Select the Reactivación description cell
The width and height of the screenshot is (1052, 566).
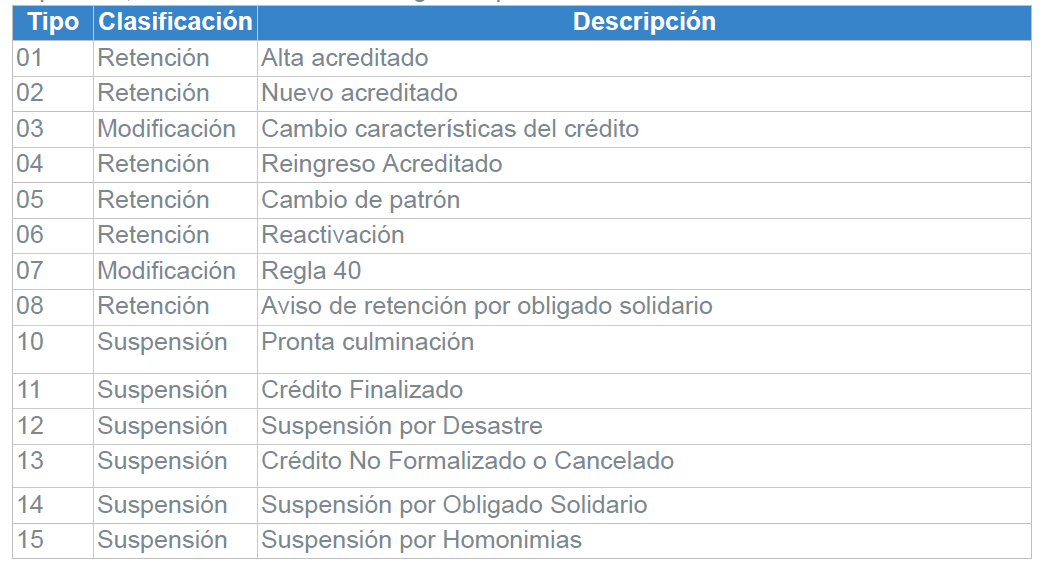pyautogui.click(x=644, y=236)
